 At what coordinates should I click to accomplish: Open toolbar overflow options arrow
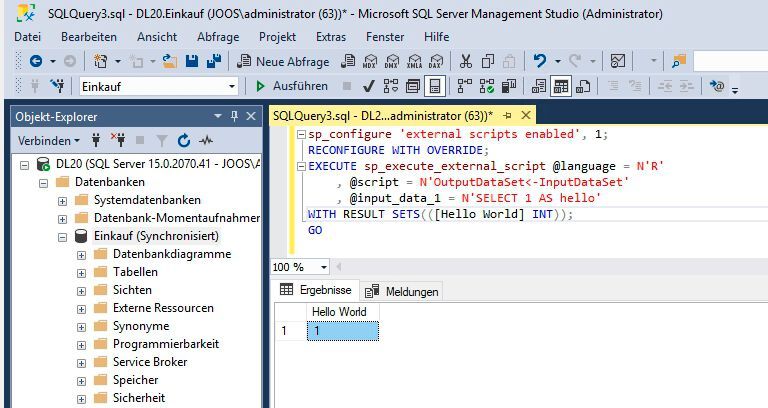735,90
